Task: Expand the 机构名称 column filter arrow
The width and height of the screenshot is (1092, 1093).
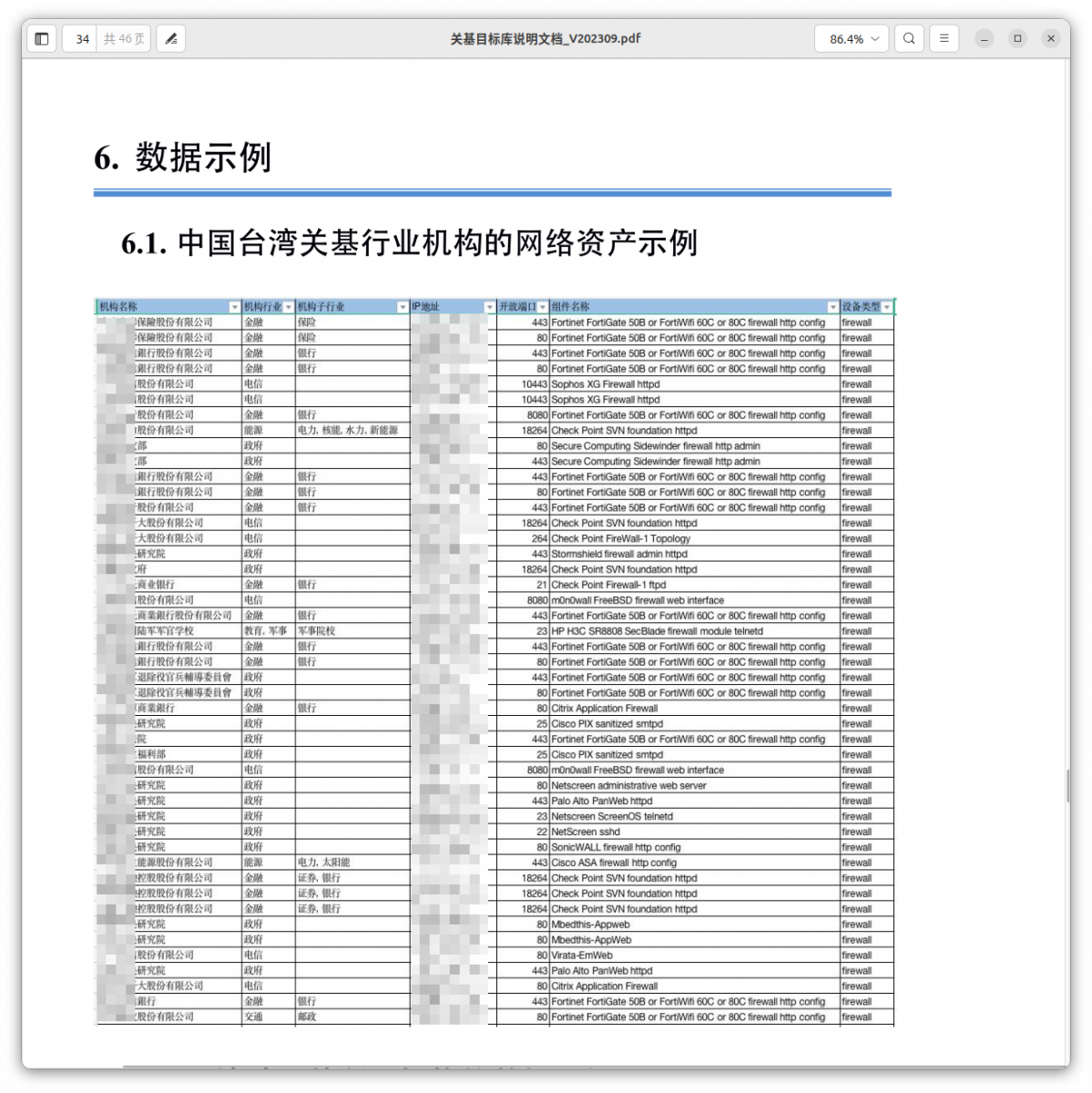Action: tap(234, 307)
